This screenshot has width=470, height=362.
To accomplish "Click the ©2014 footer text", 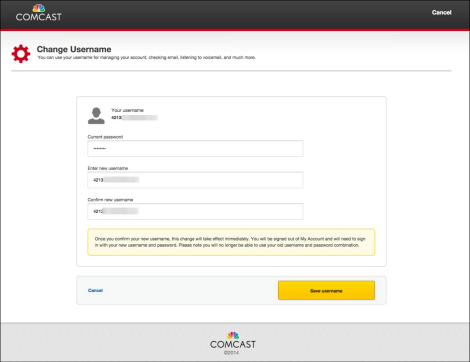I will pos(231,353).
